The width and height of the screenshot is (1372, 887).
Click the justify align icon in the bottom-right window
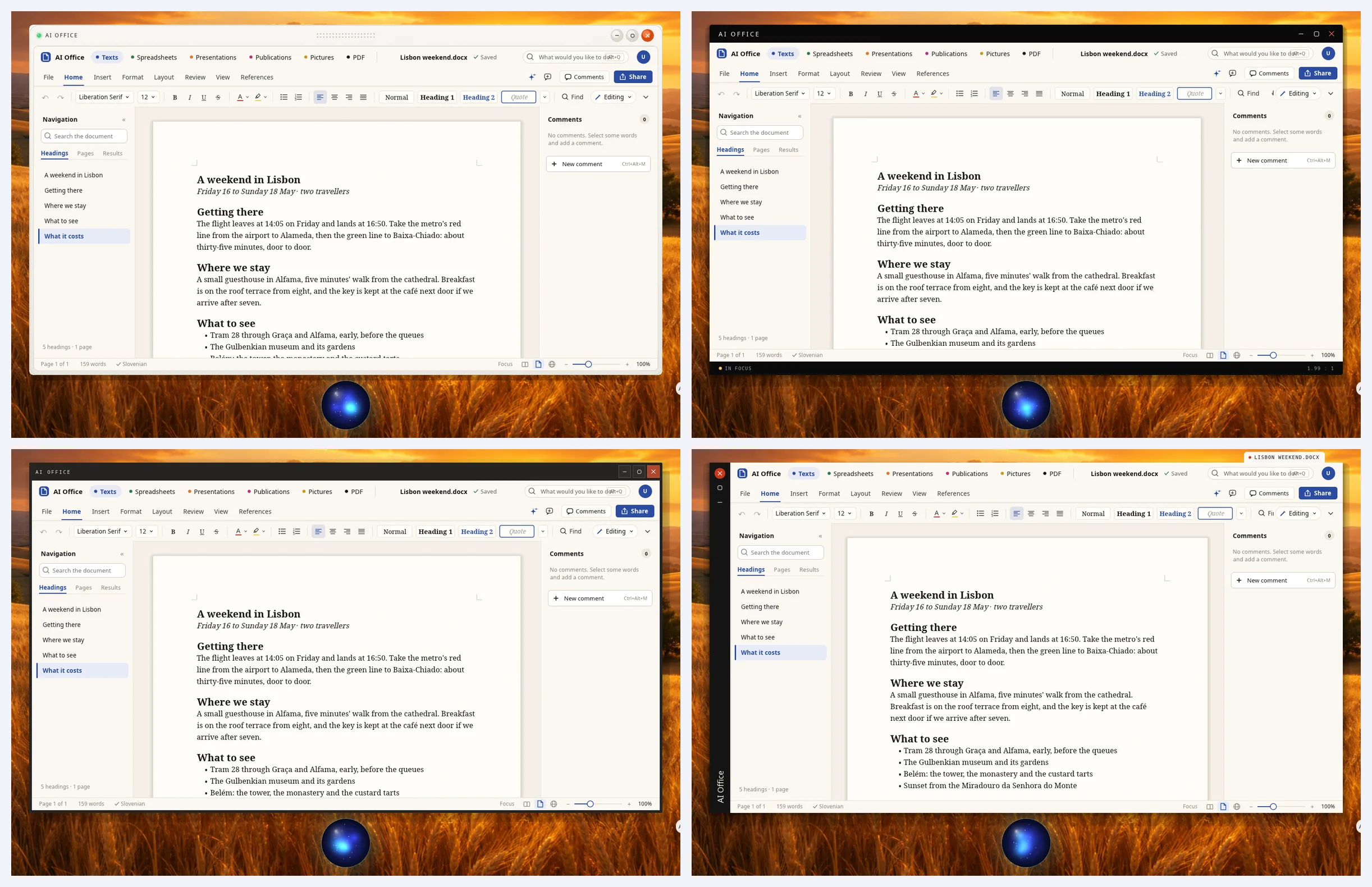pos(1060,514)
